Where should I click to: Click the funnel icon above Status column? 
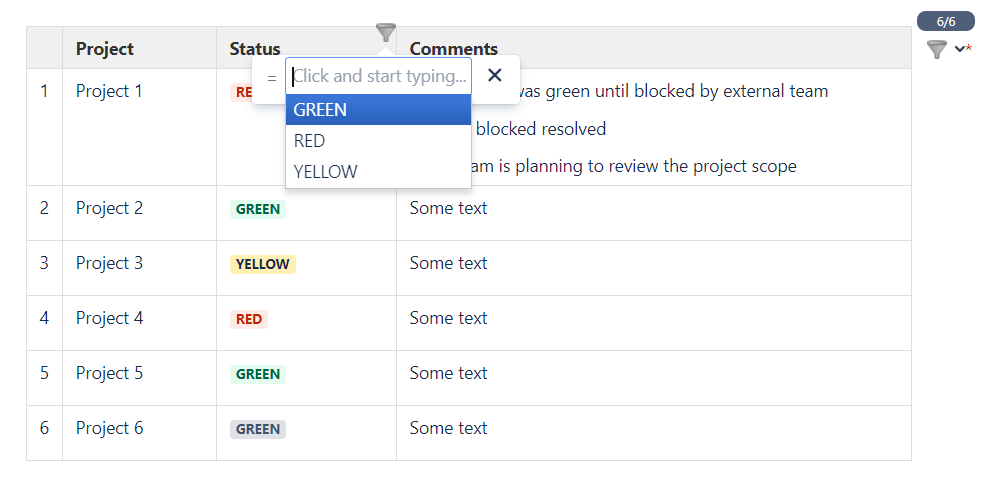pyautogui.click(x=386, y=33)
